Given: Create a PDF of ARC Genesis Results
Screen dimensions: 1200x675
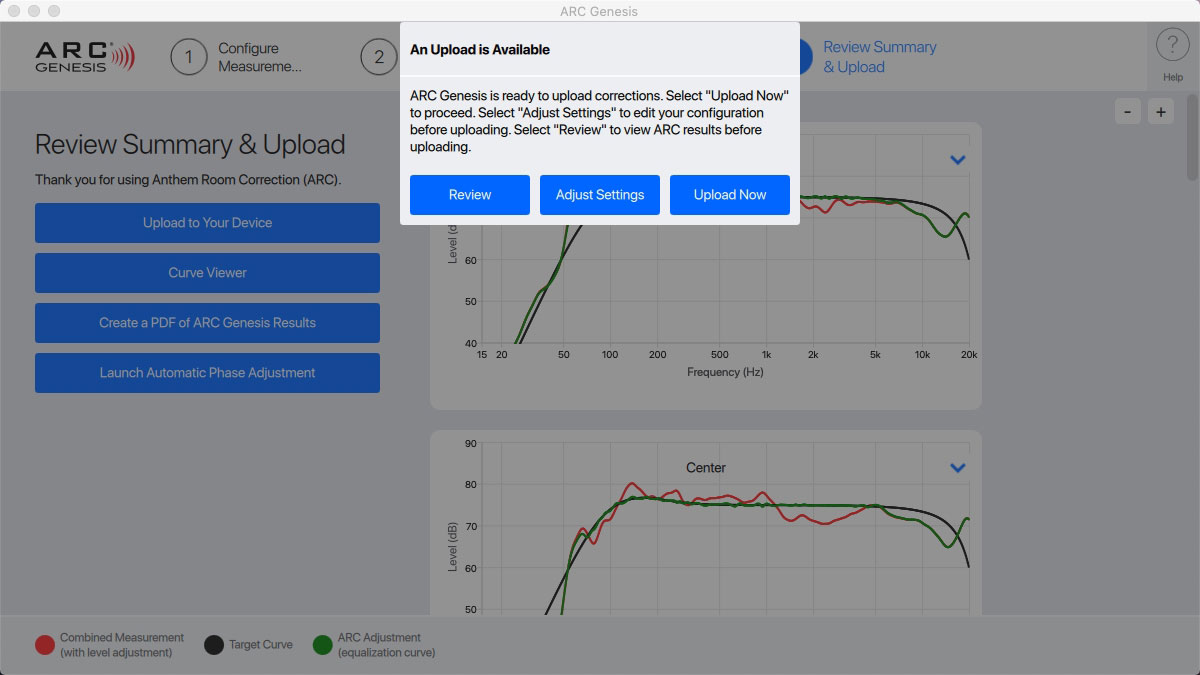Looking at the screenshot, I should [207, 323].
